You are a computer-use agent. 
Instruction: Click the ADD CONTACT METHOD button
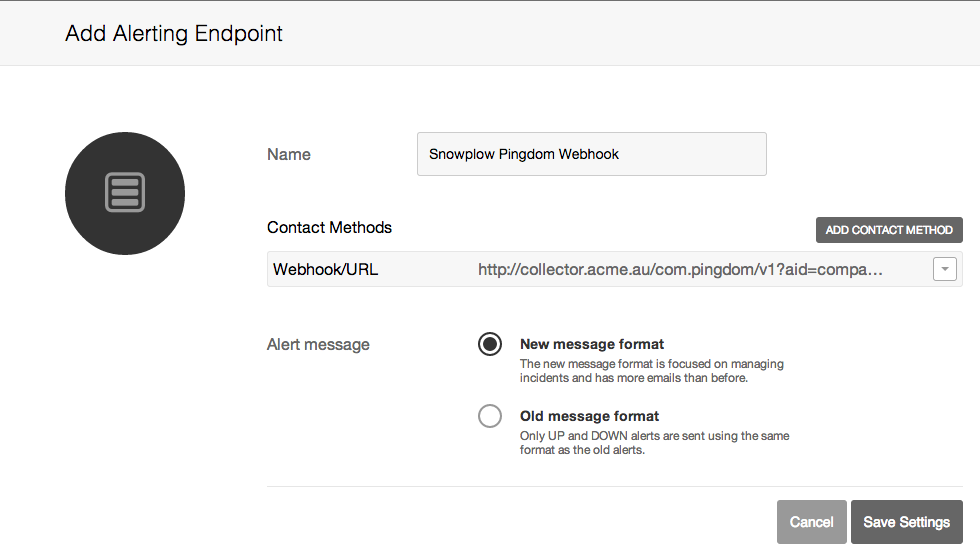coord(889,230)
